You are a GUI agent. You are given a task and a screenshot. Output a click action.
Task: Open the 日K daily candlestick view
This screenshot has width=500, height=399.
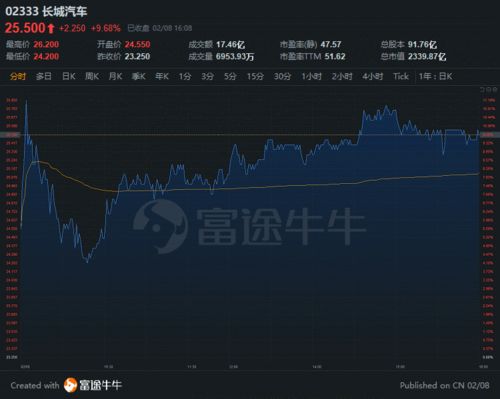tap(69, 76)
